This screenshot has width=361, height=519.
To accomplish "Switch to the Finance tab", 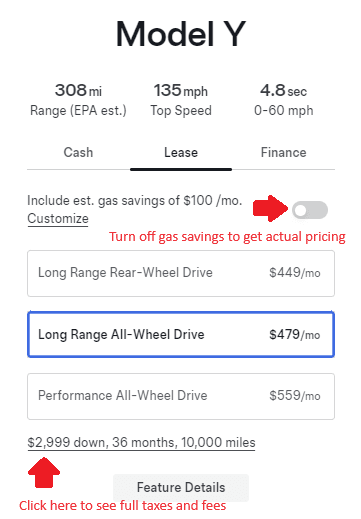I will click(x=283, y=153).
